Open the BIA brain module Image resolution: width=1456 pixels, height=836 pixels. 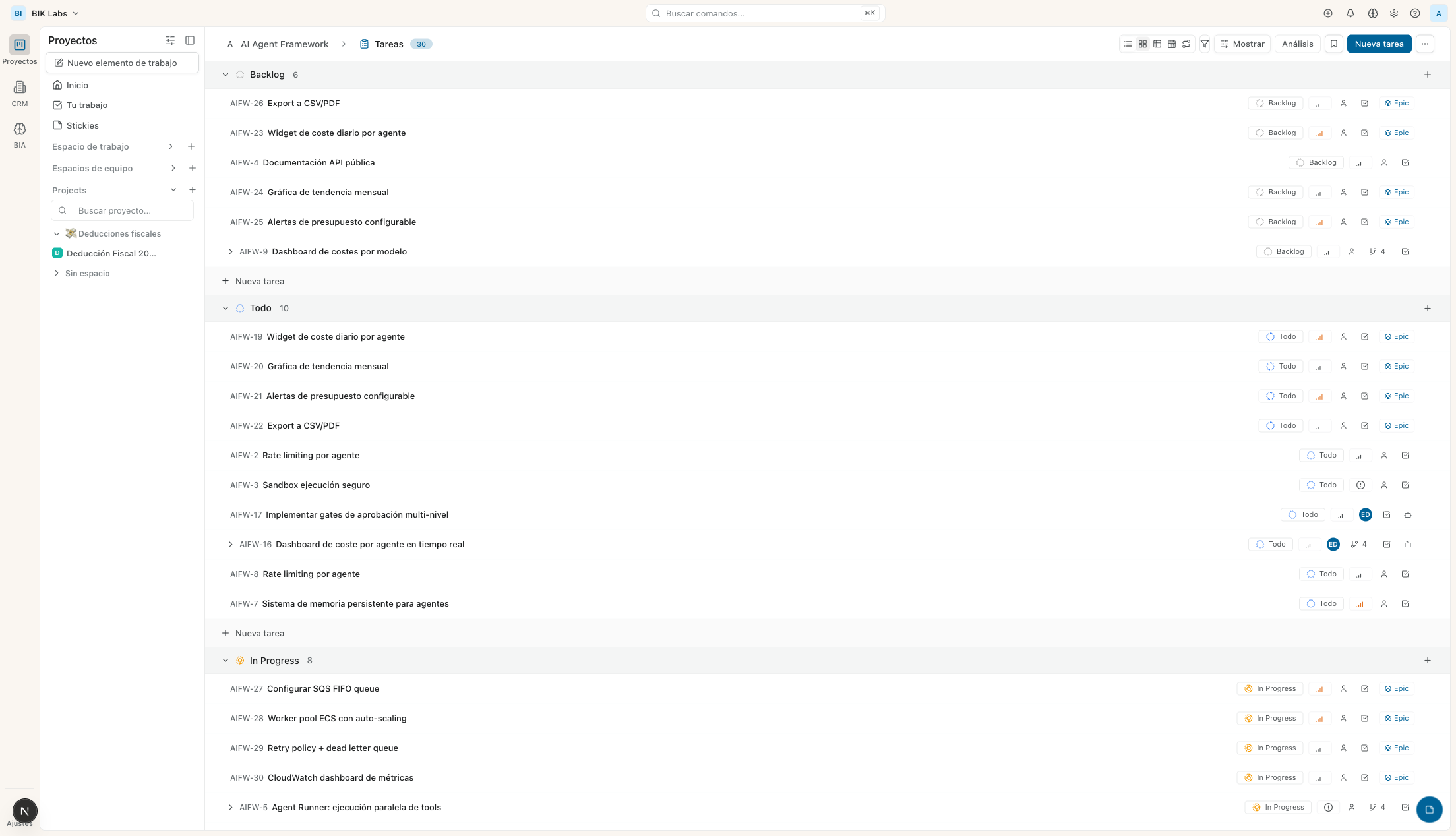coord(20,134)
